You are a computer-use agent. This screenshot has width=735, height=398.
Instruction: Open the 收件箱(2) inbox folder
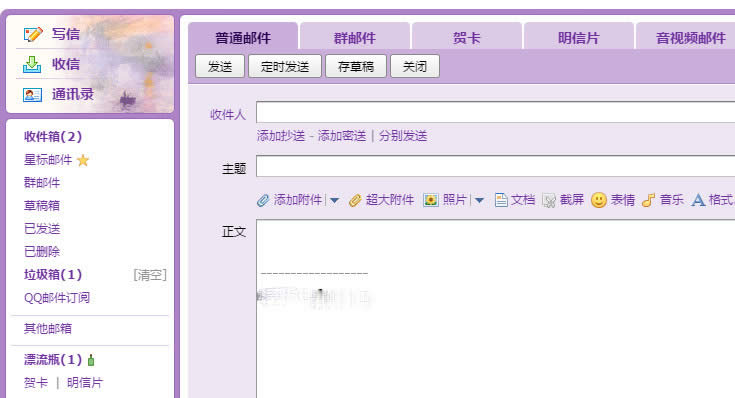pos(53,136)
